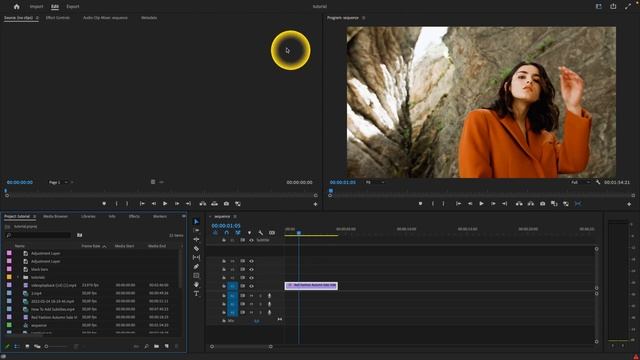The width and height of the screenshot is (640, 360).
Task: Open timeline display settings wrench
Action: [x=261, y=233]
